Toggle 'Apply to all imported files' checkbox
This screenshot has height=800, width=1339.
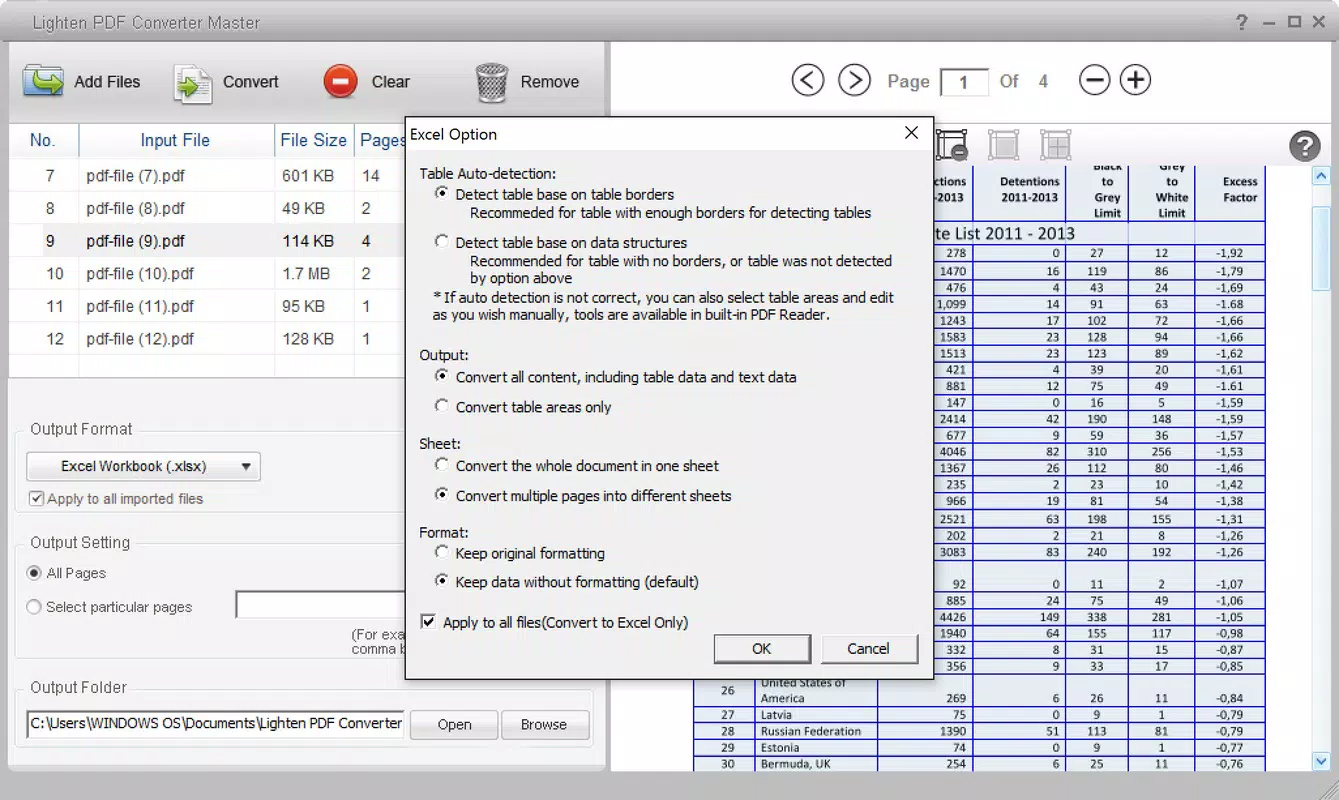click(37, 498)
